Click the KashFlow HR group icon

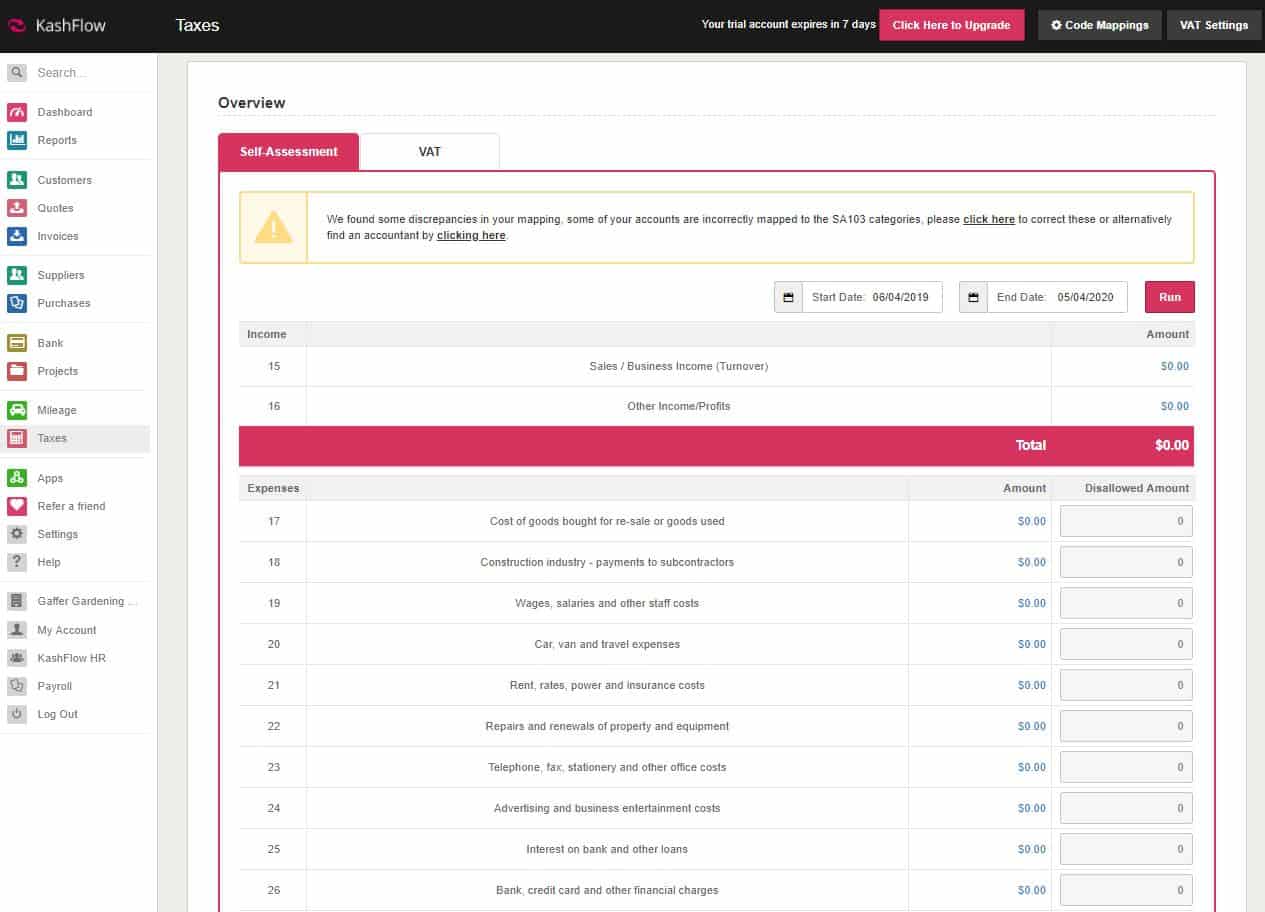17,658
